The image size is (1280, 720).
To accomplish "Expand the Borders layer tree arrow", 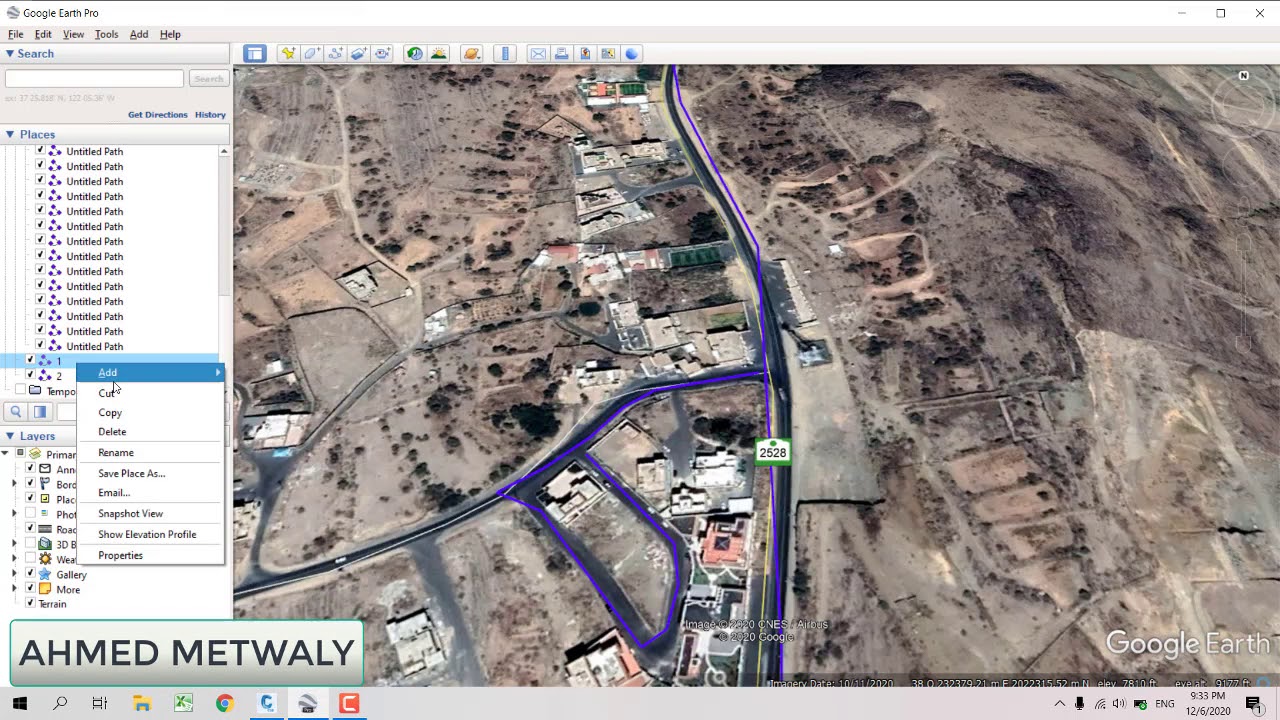I will (14, 484).
